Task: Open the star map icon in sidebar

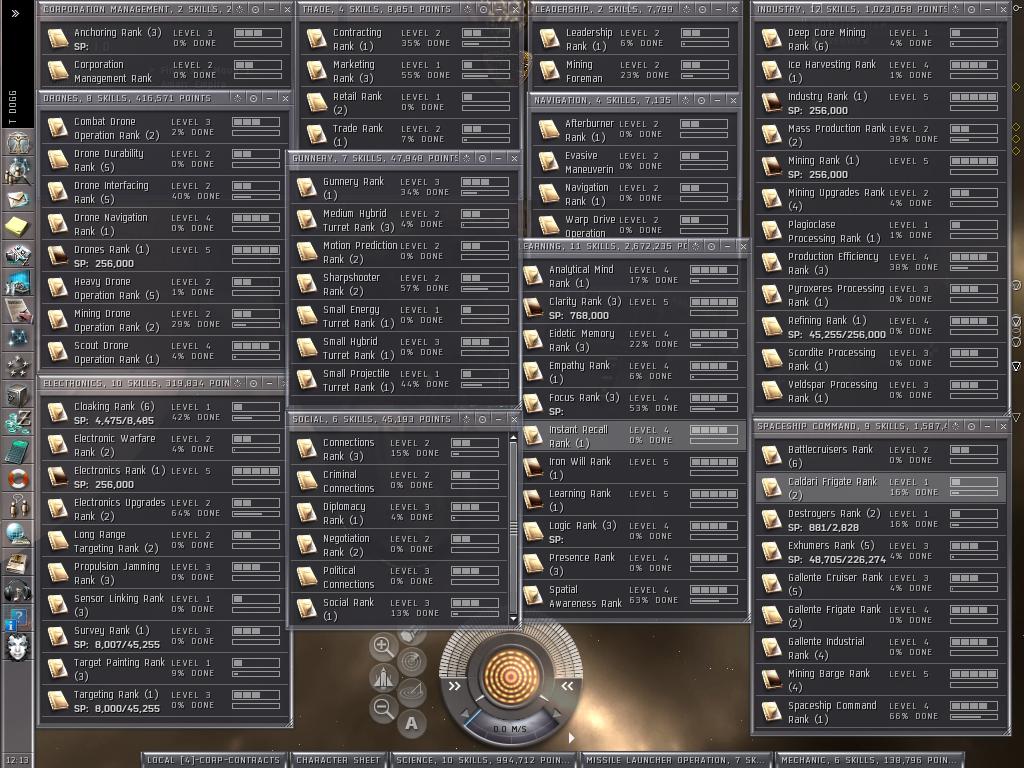Action: point(18,338)
